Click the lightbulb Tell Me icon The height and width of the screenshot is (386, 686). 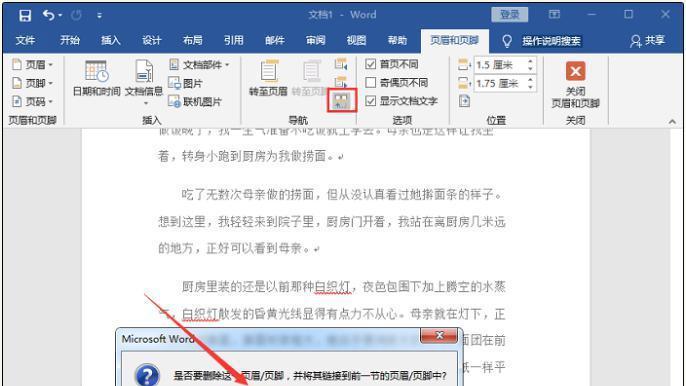[507, 41]
